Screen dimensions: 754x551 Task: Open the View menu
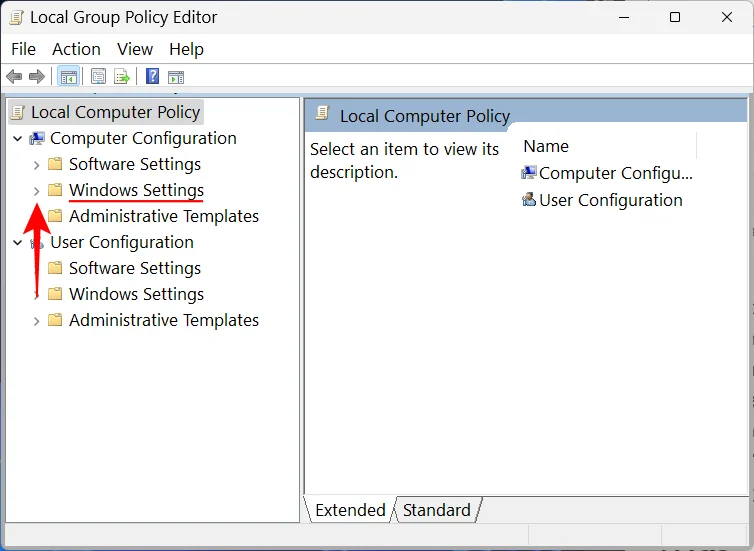135,49
